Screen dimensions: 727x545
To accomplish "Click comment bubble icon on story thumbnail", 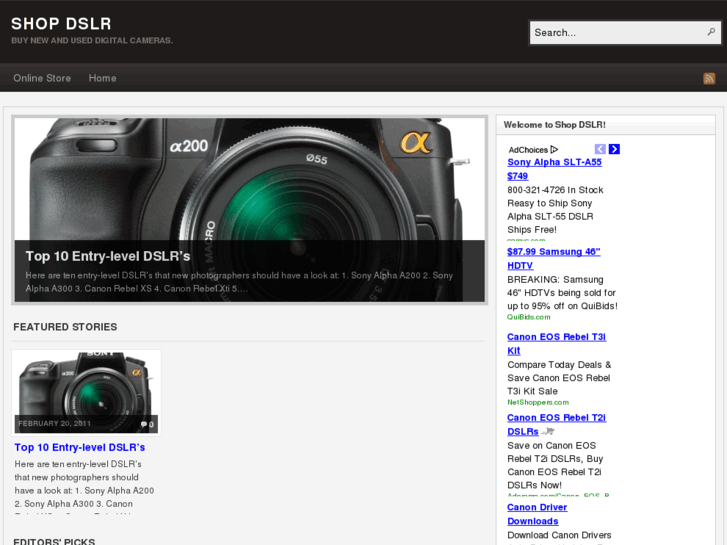I will [x=144, y=424].
